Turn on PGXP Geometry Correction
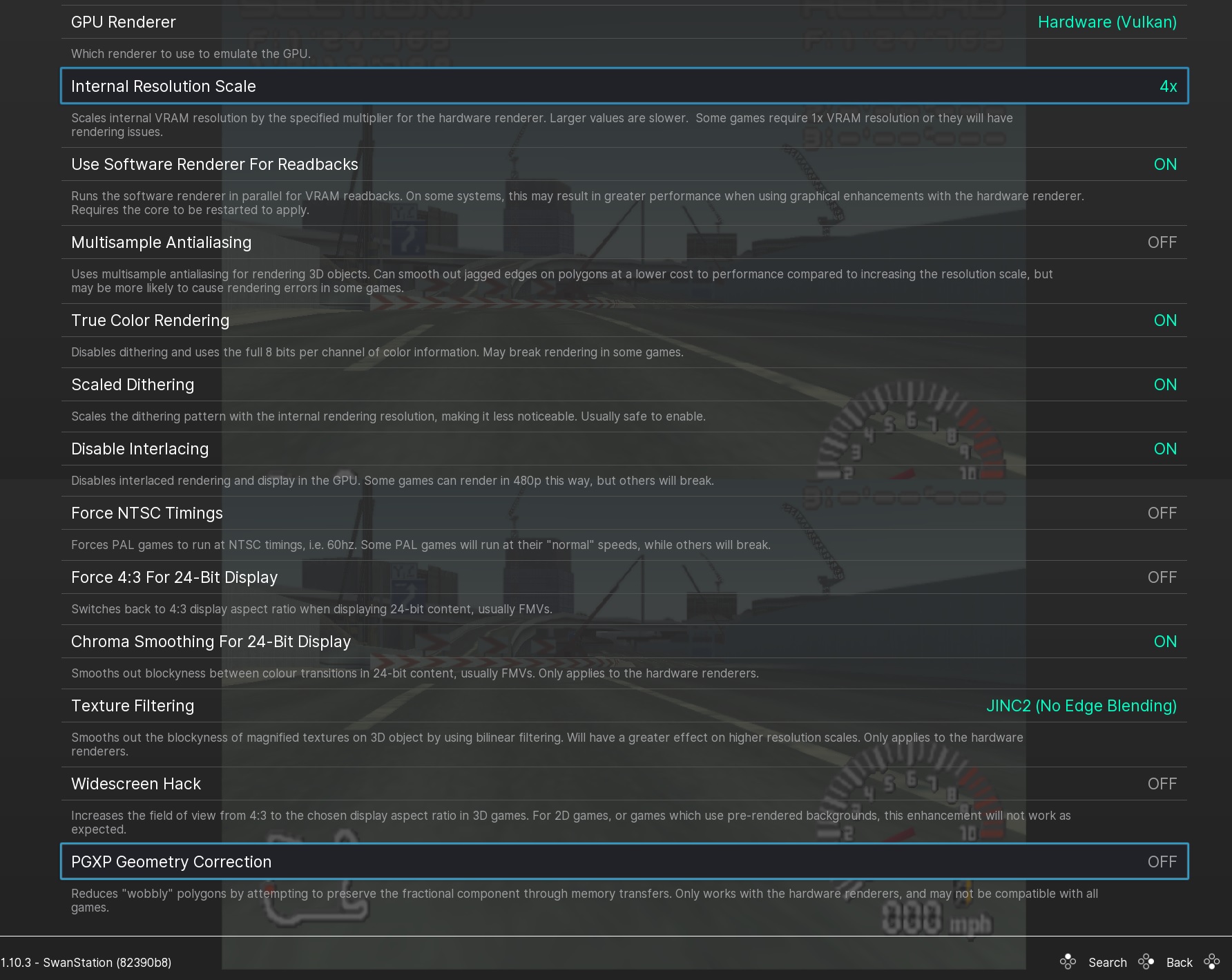Viewport: 1232px width, 980px height. pyautogui.click(x=624, y=862)
